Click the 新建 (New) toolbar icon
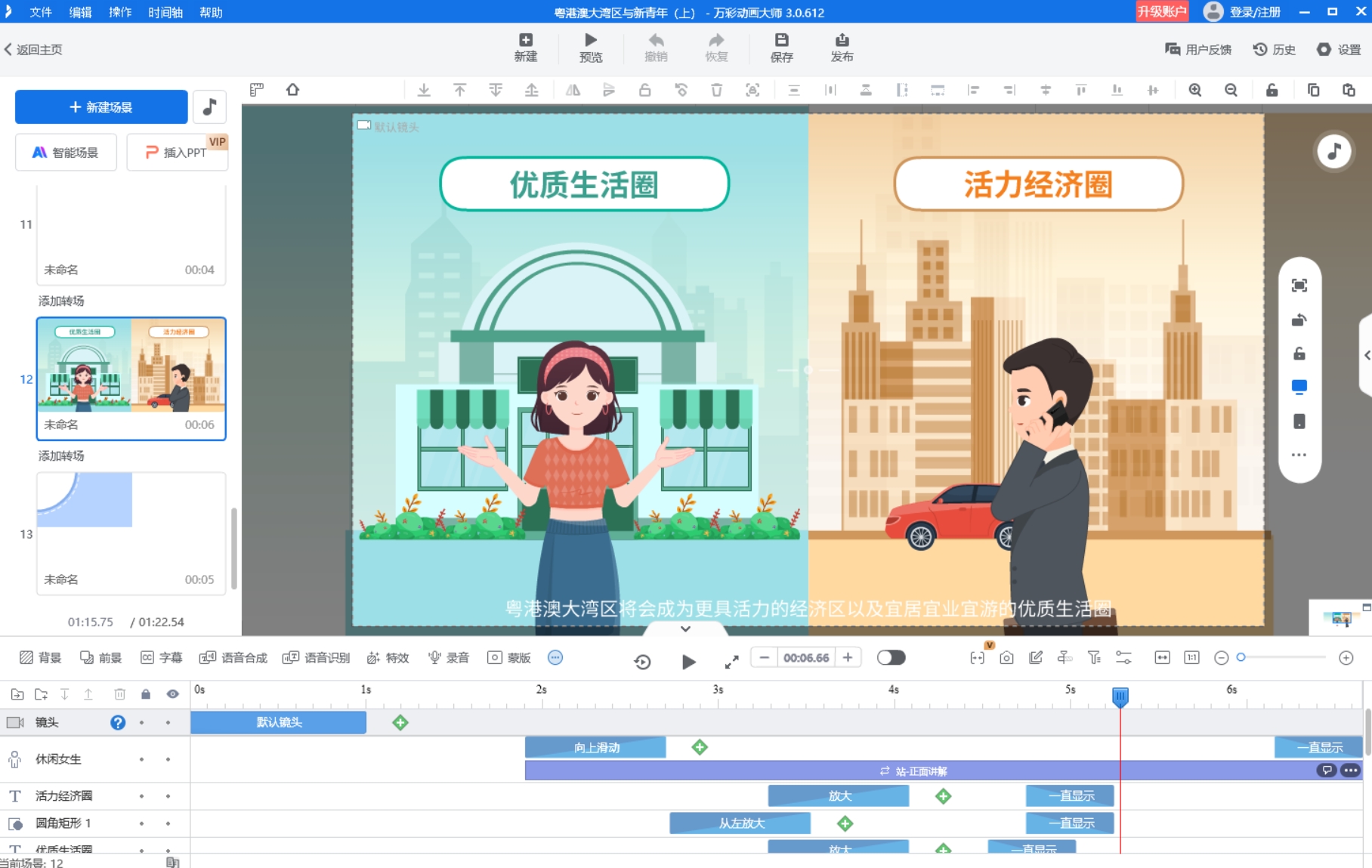Viewport: 1372px width, 868px height. [x=525, y=48]
